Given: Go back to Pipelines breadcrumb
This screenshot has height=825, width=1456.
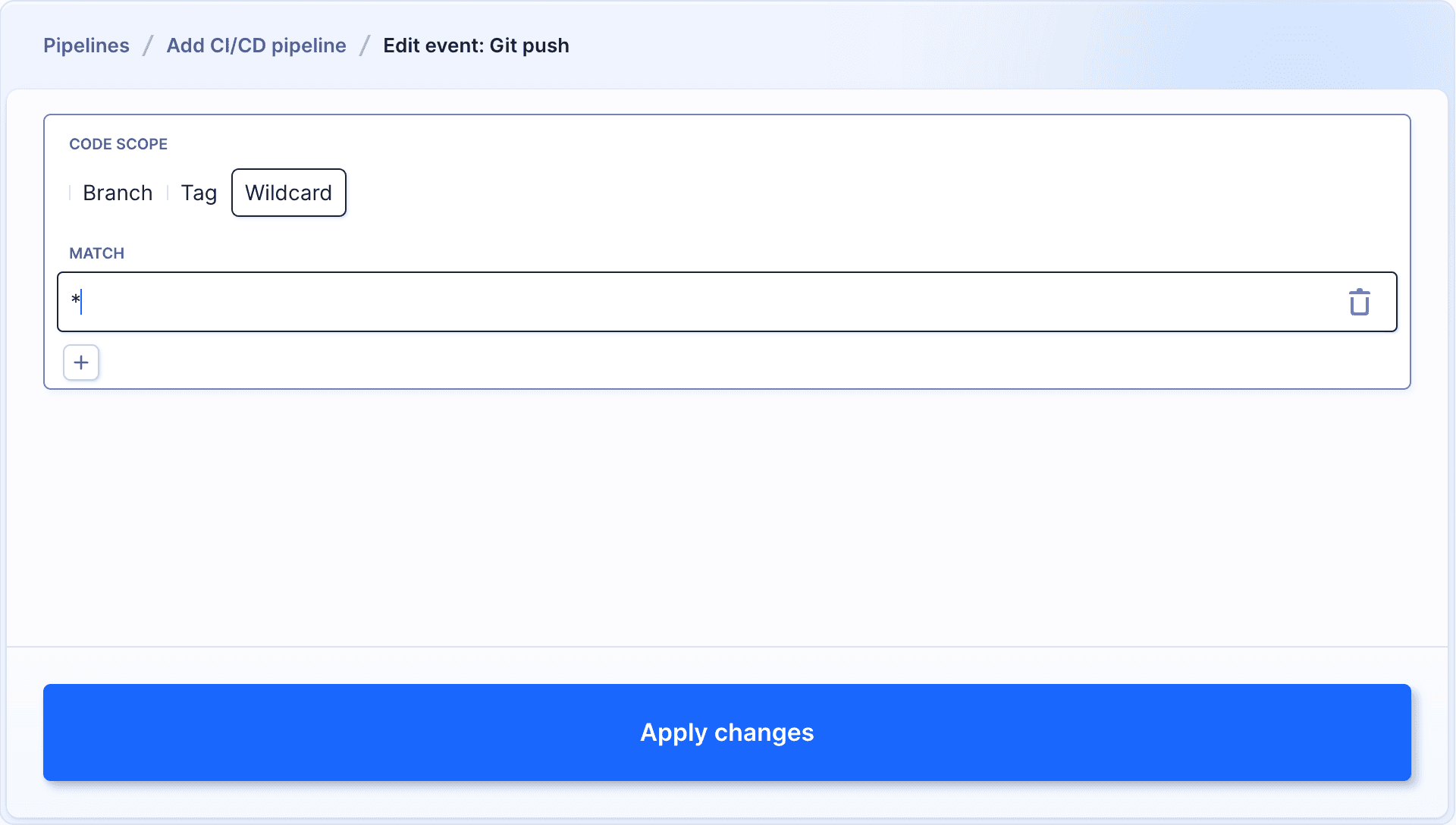Looking at the screenshot, I should [x=86, y=45].
